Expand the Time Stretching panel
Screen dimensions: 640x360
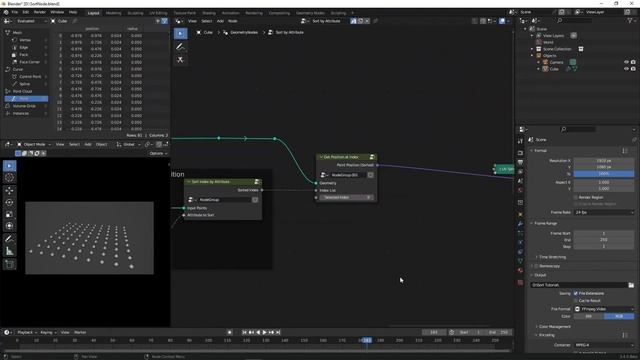coord(550,257)
